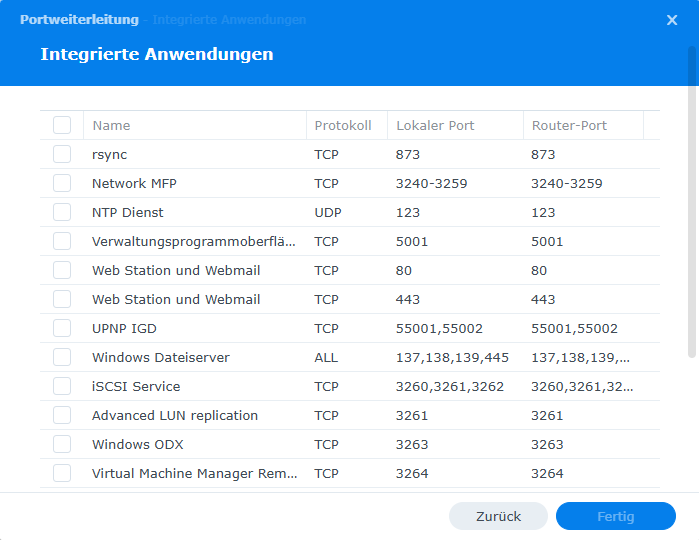Check the Advanced LUN replication checkbox
The height and width of the screenshot is (540, 699).
click(62, 415)
